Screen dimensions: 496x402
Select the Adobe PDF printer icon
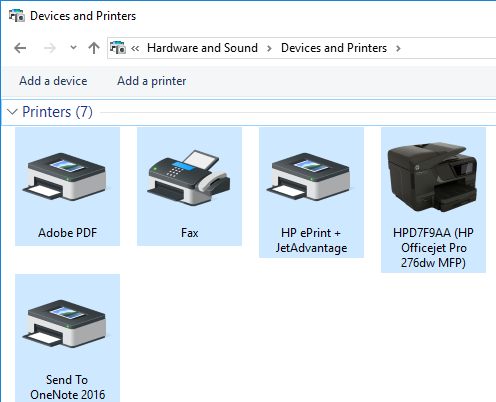(x=64, y=176)
